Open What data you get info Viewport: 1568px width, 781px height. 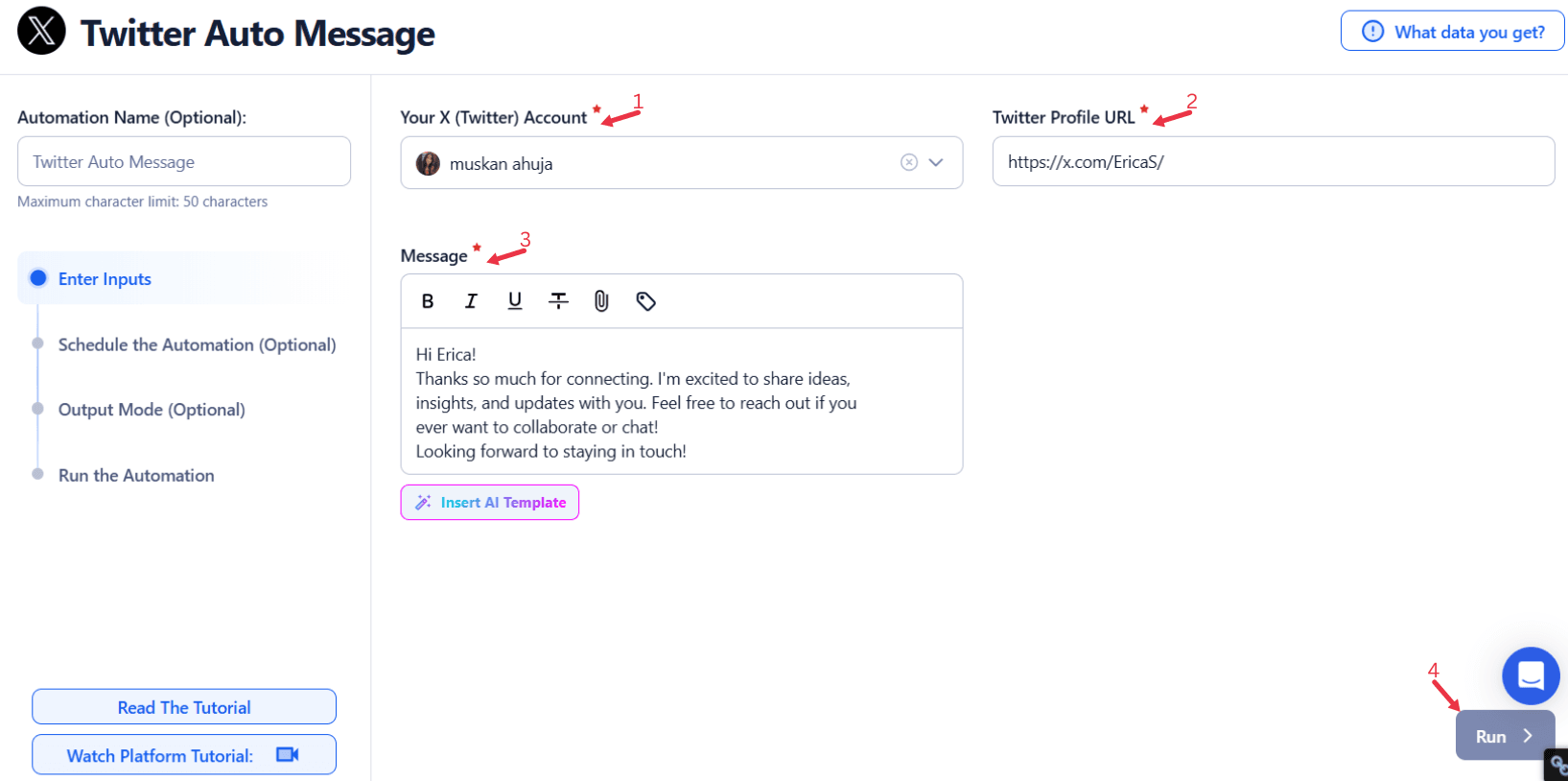pos(1452,32)
